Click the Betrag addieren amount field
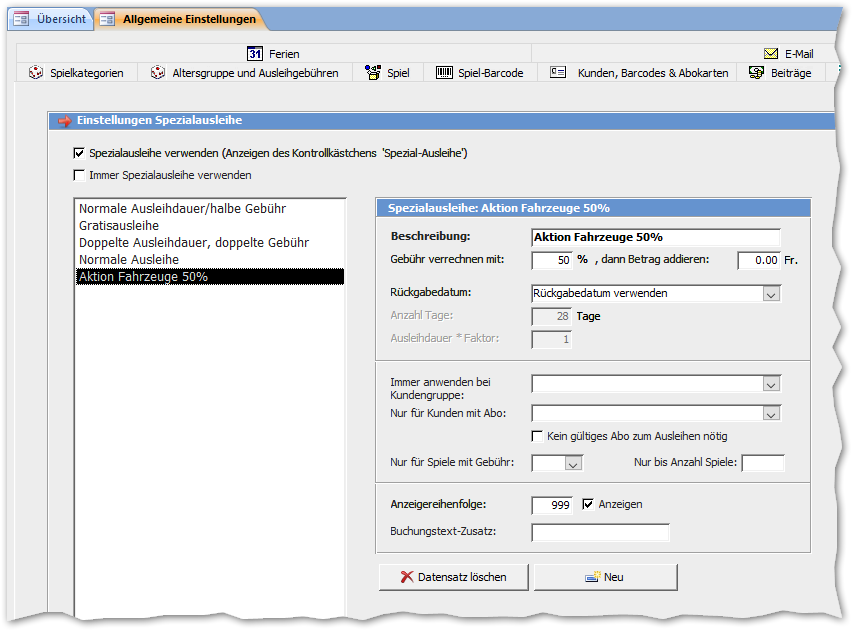Screen dimensions: 854x632 (759, 260)
